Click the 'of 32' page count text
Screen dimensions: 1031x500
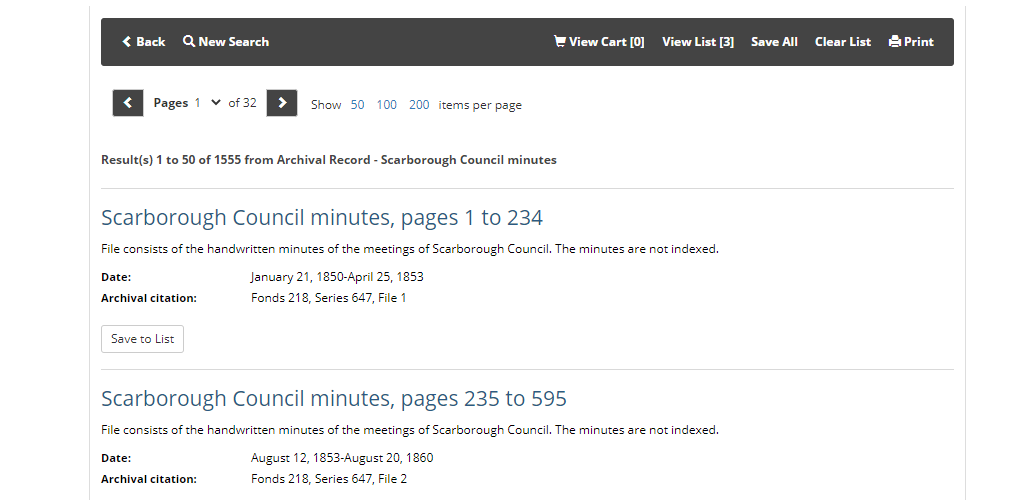(242, 103)
